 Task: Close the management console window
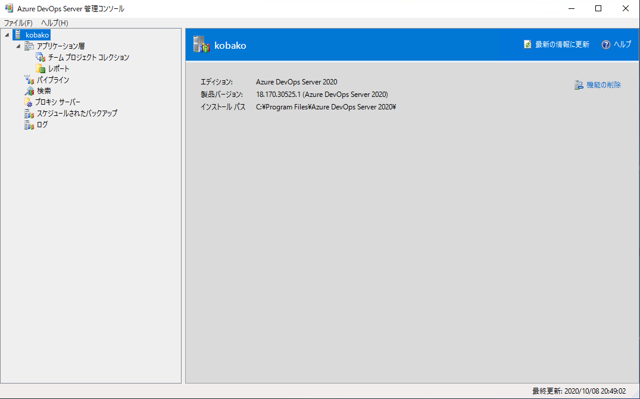[x=625, y=9]
